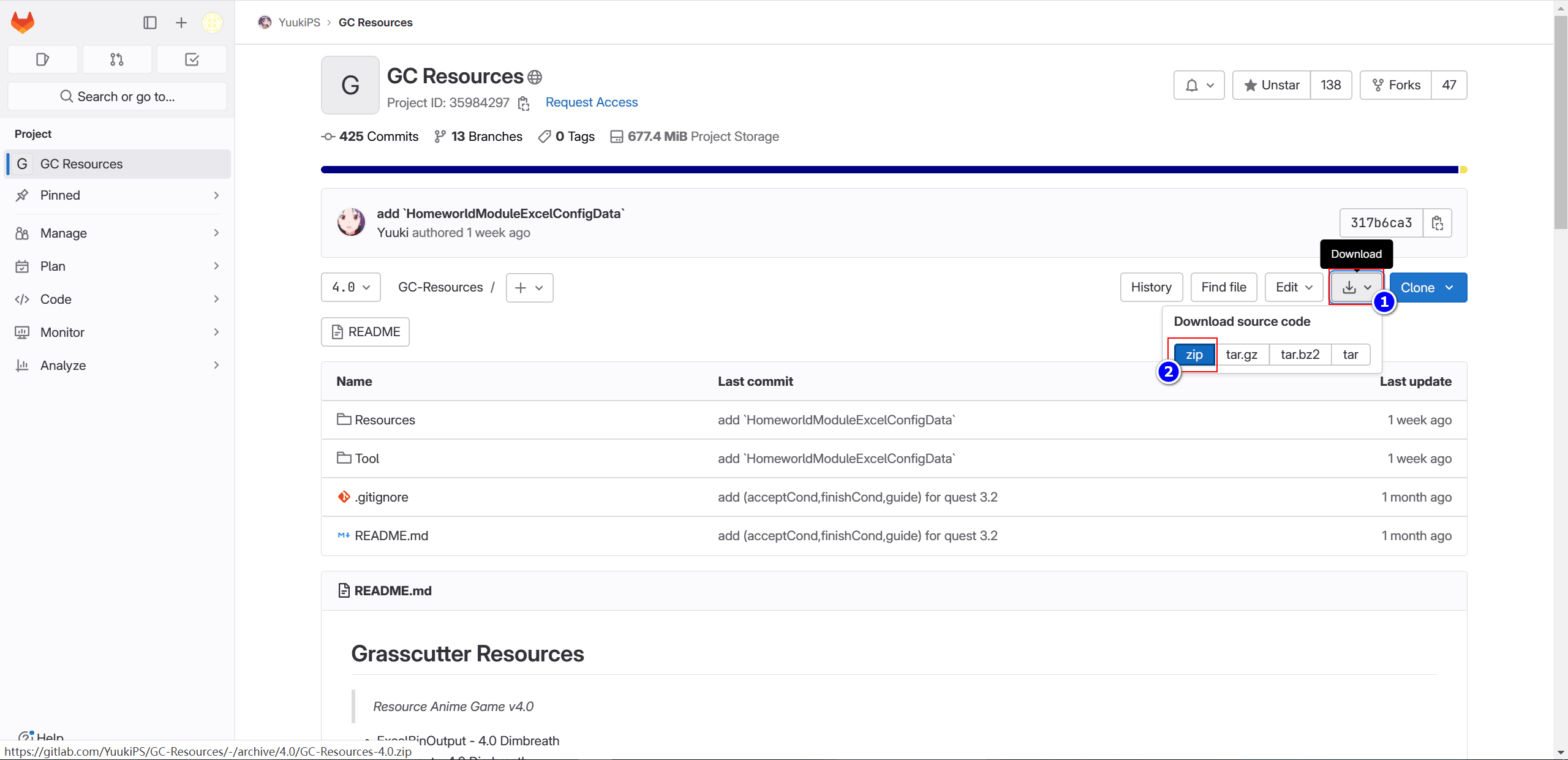View the 47 forks count
Viewport: 1568px width, 760px height.
(x=1449, y=85)
